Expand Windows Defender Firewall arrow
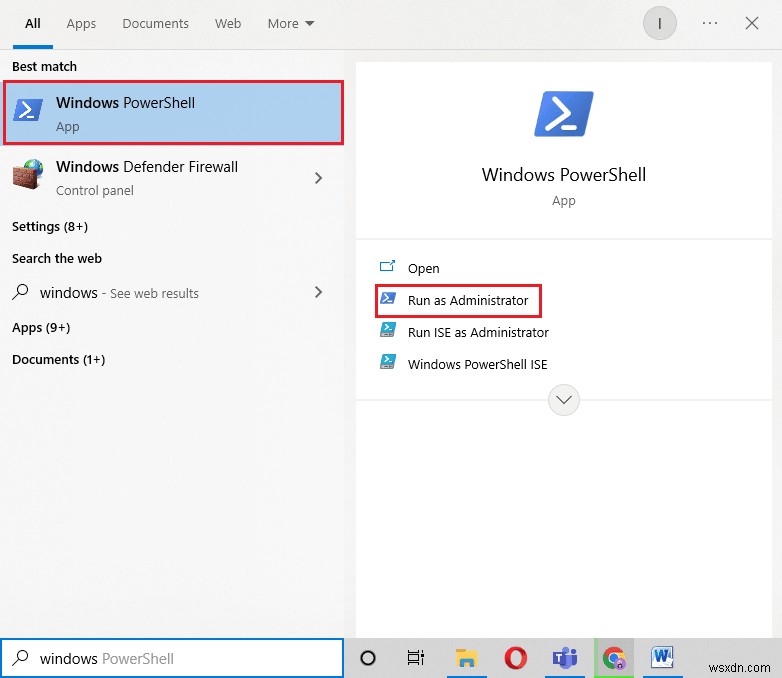Viewport: 782px width, 678px height. click(318, 178)
